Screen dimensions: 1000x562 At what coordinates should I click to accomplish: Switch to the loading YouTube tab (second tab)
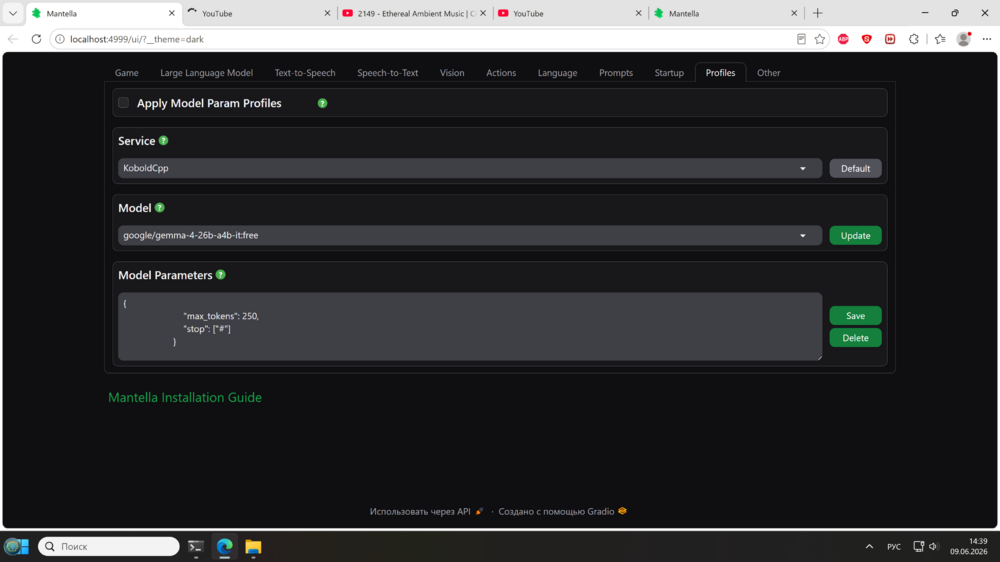[x=258, y=13]
